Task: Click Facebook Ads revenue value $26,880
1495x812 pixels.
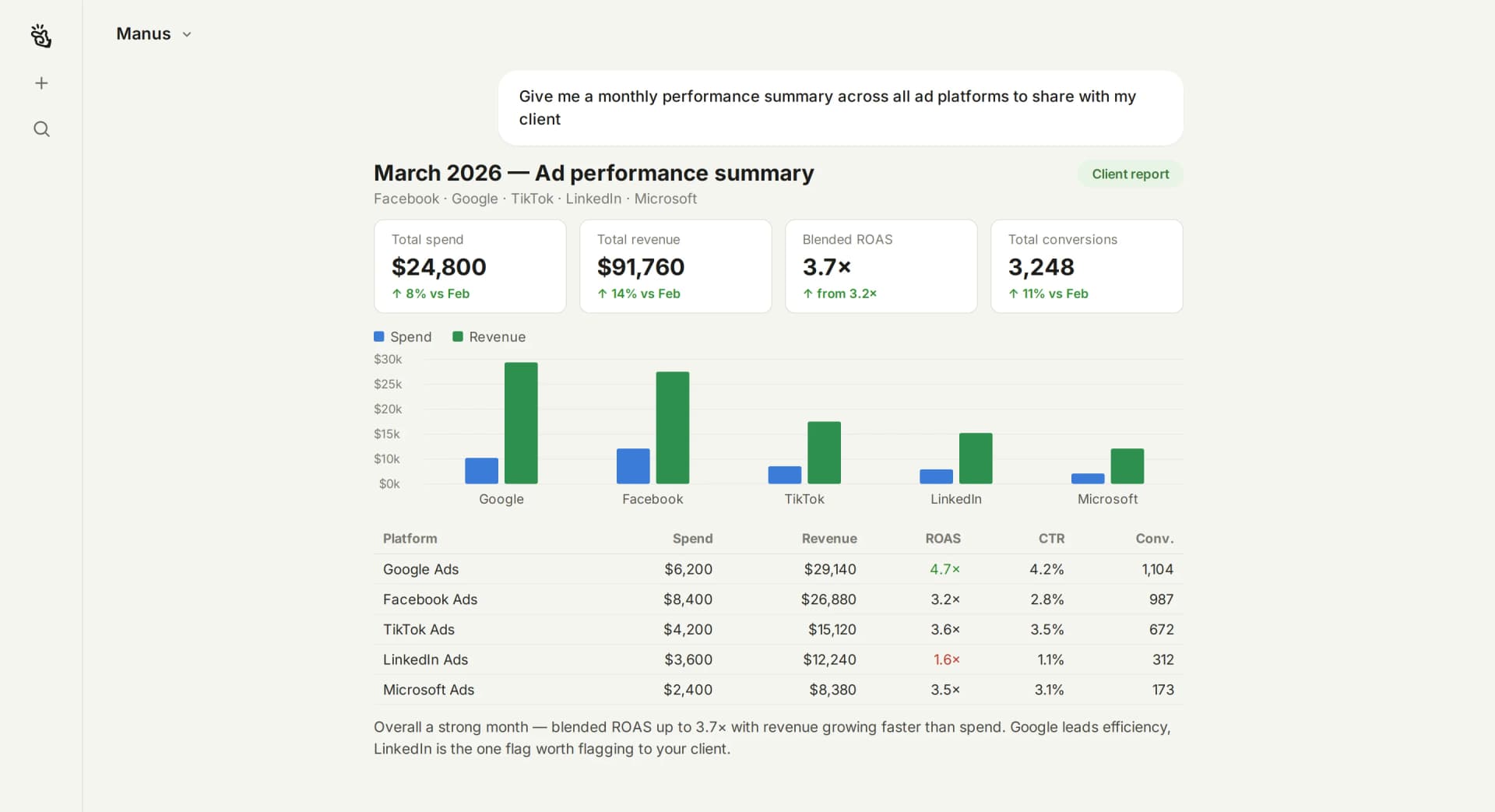Action: [x=828, y=599]
